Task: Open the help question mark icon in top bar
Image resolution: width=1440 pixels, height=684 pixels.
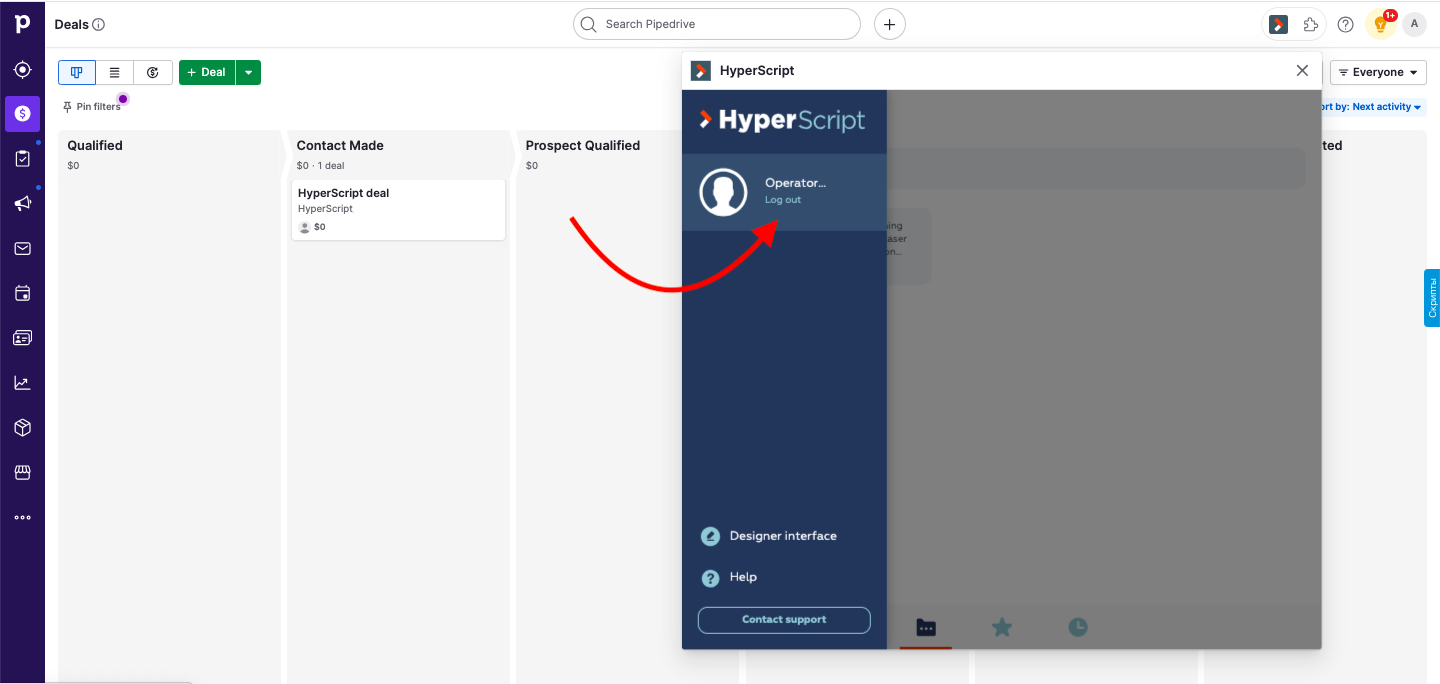Action: pyautogui.click(x=1346, y=24)
